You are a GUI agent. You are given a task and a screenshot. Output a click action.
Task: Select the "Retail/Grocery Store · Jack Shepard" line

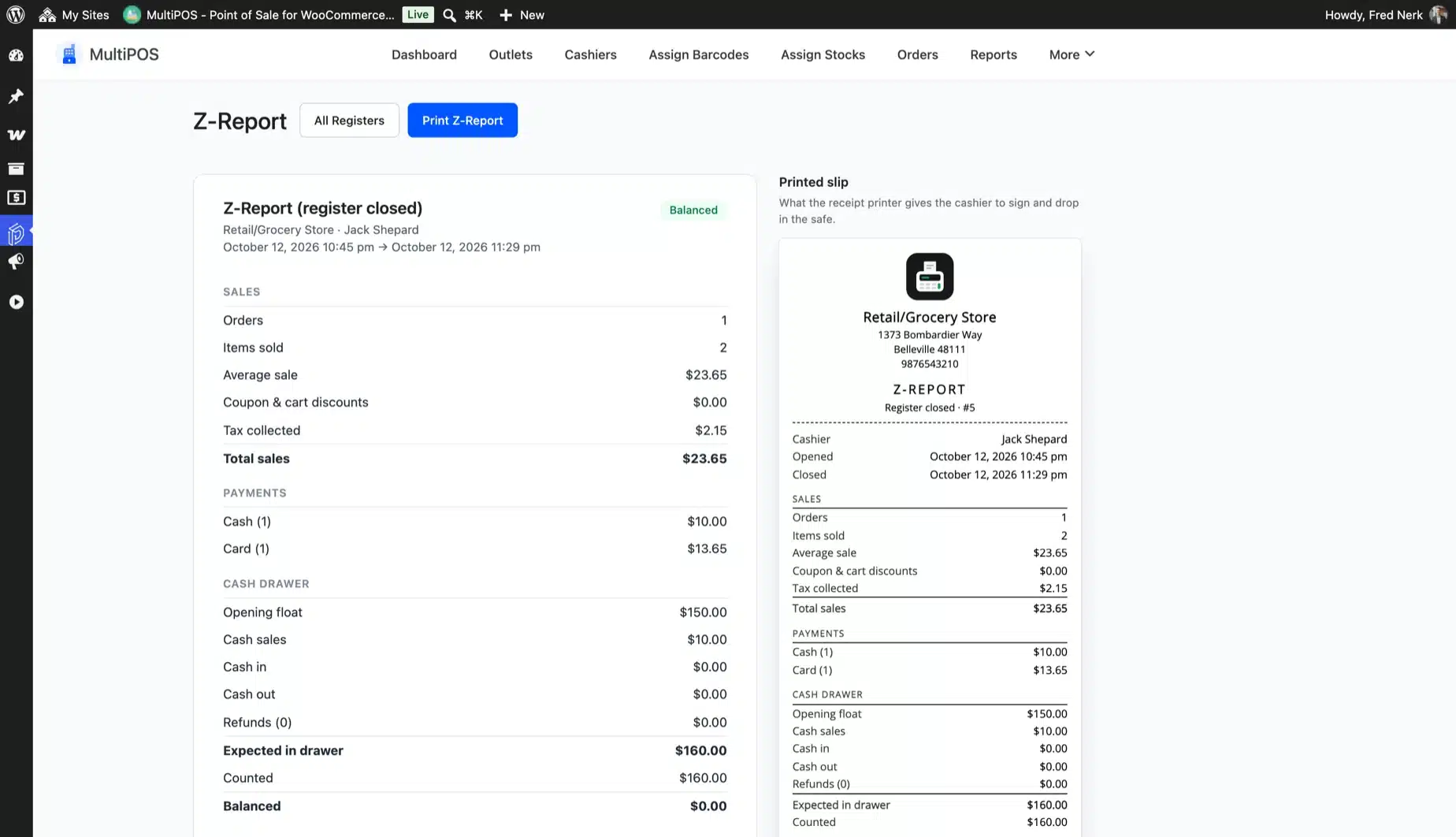321,229
